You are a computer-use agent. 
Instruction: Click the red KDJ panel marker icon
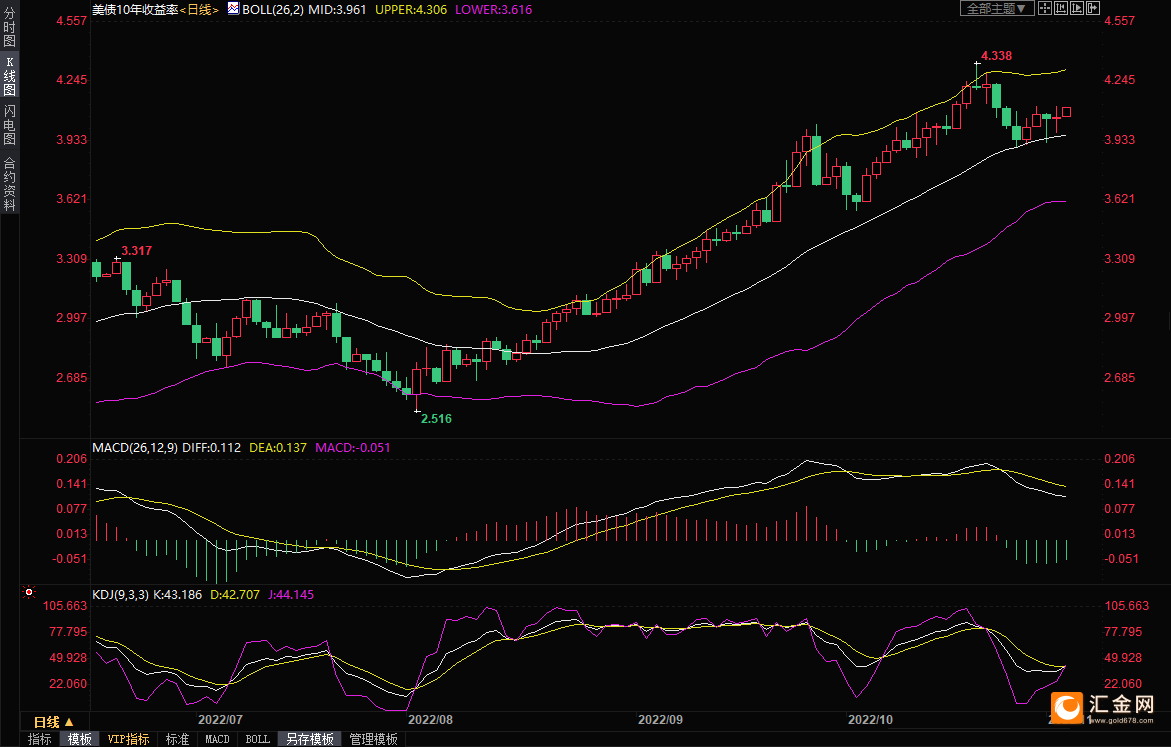[29, 592]
